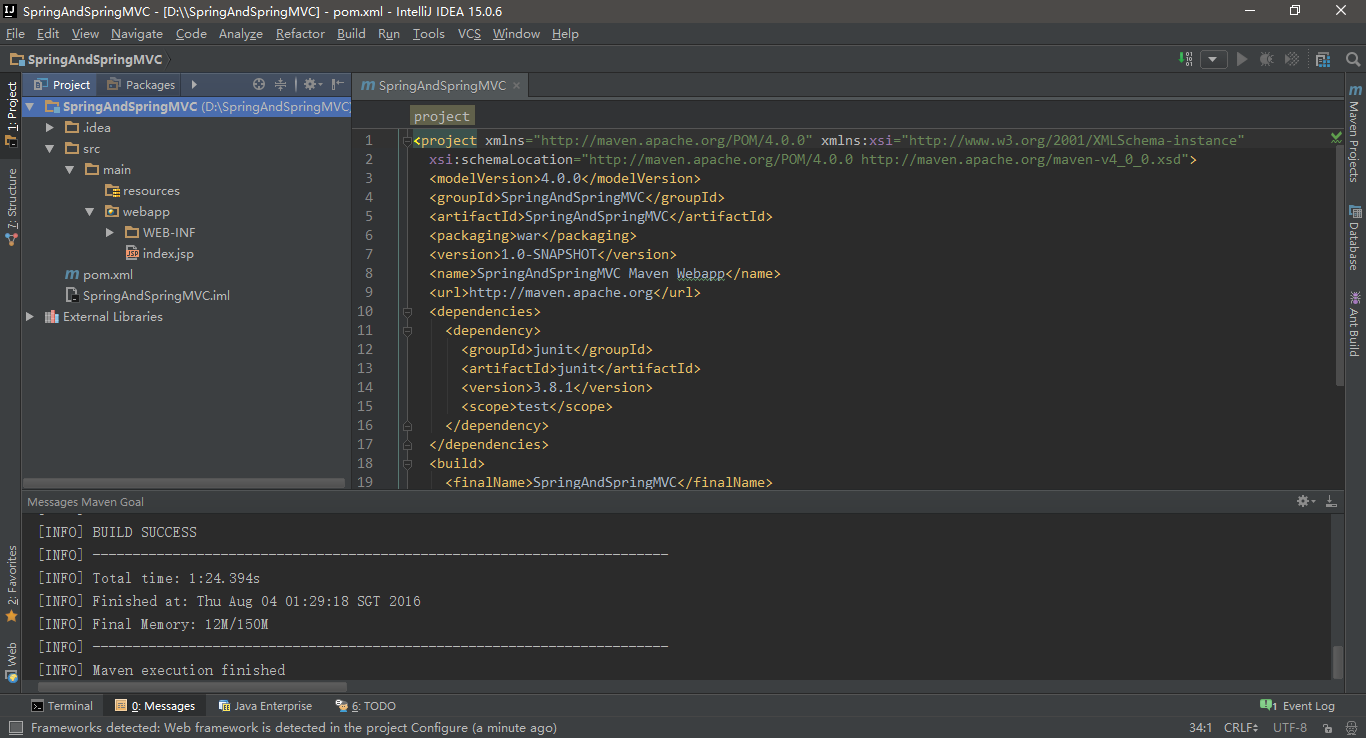Image resolution: width=1366 pixels, height=738 pixels.
Task: Expand the WEB-INF folder
Action: point(110,232)
